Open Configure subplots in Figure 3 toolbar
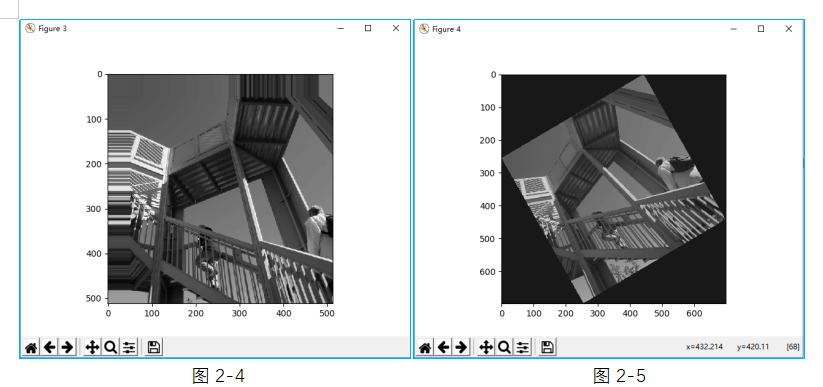This screenshot has width=823, height=387. [x=129, y=347]
